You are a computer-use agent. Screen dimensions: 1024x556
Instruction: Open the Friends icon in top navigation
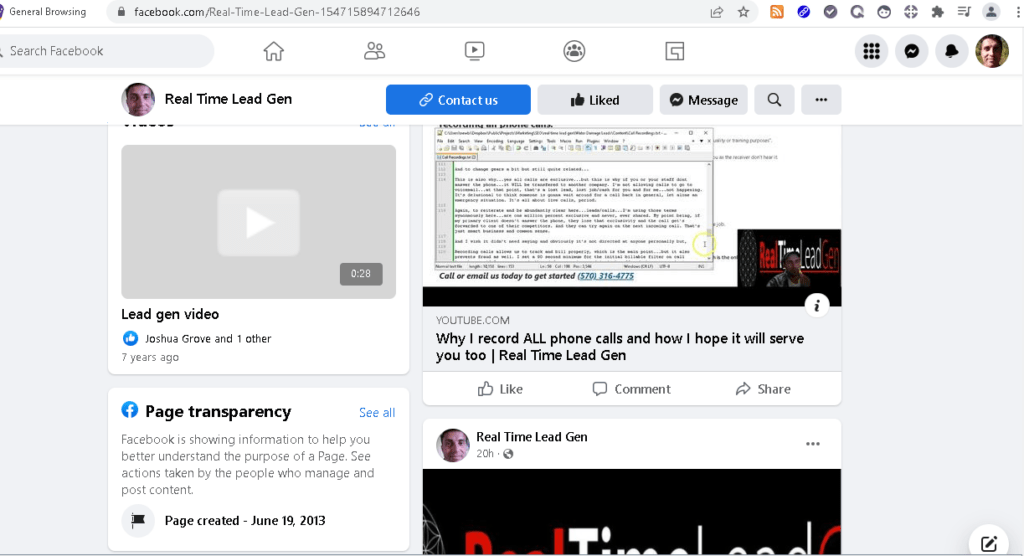(374, 51)
